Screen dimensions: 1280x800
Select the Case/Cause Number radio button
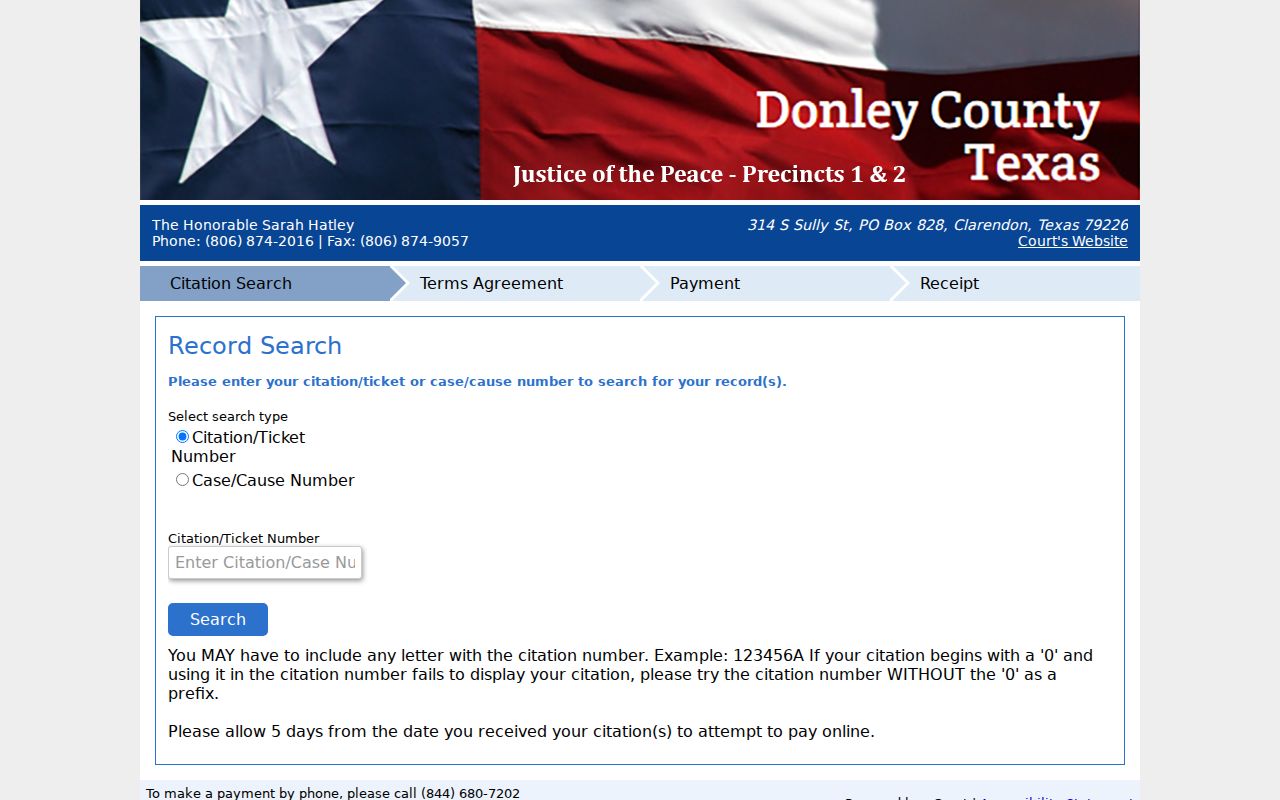point(182,480)
